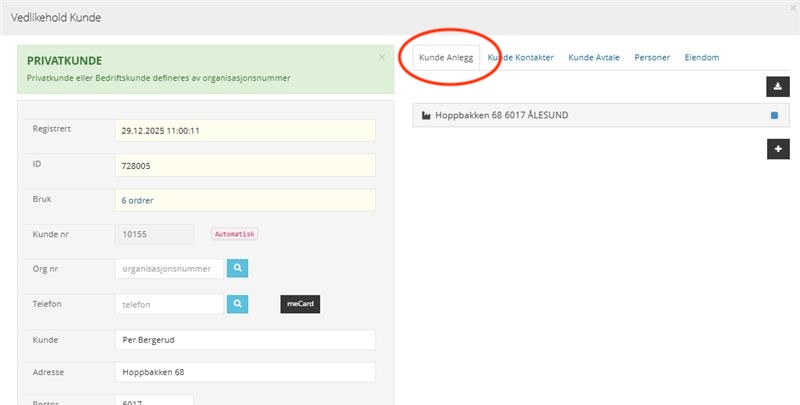Click the download icon button
This screenshot has height=405, width=800.
(x=778, y=87)
